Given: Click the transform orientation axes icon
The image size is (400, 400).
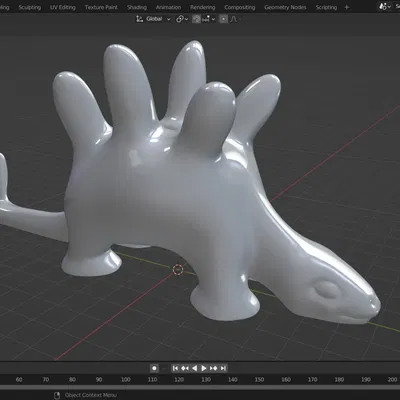Looking at the screenshot, I should (139, 19).
